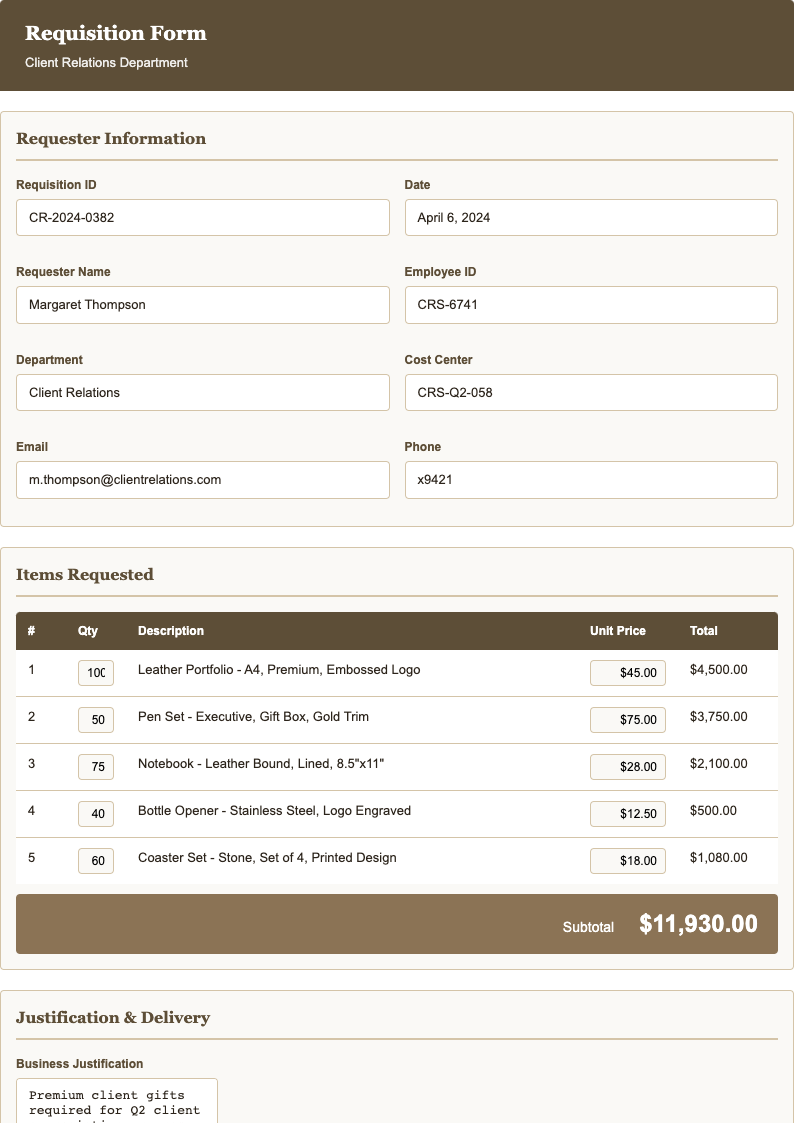
Task: Select the Department field containing Client Relations
Action: (202, 392)
